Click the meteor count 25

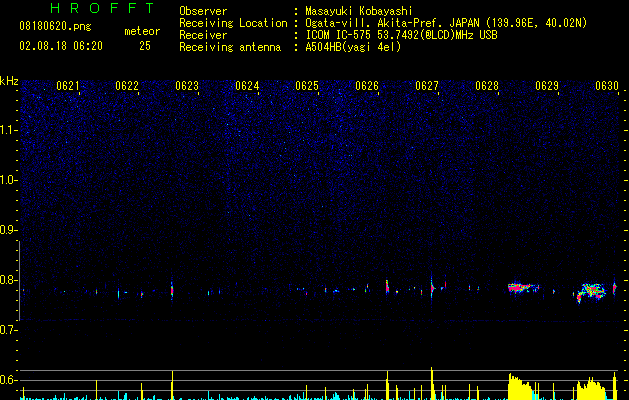point(145,46)
